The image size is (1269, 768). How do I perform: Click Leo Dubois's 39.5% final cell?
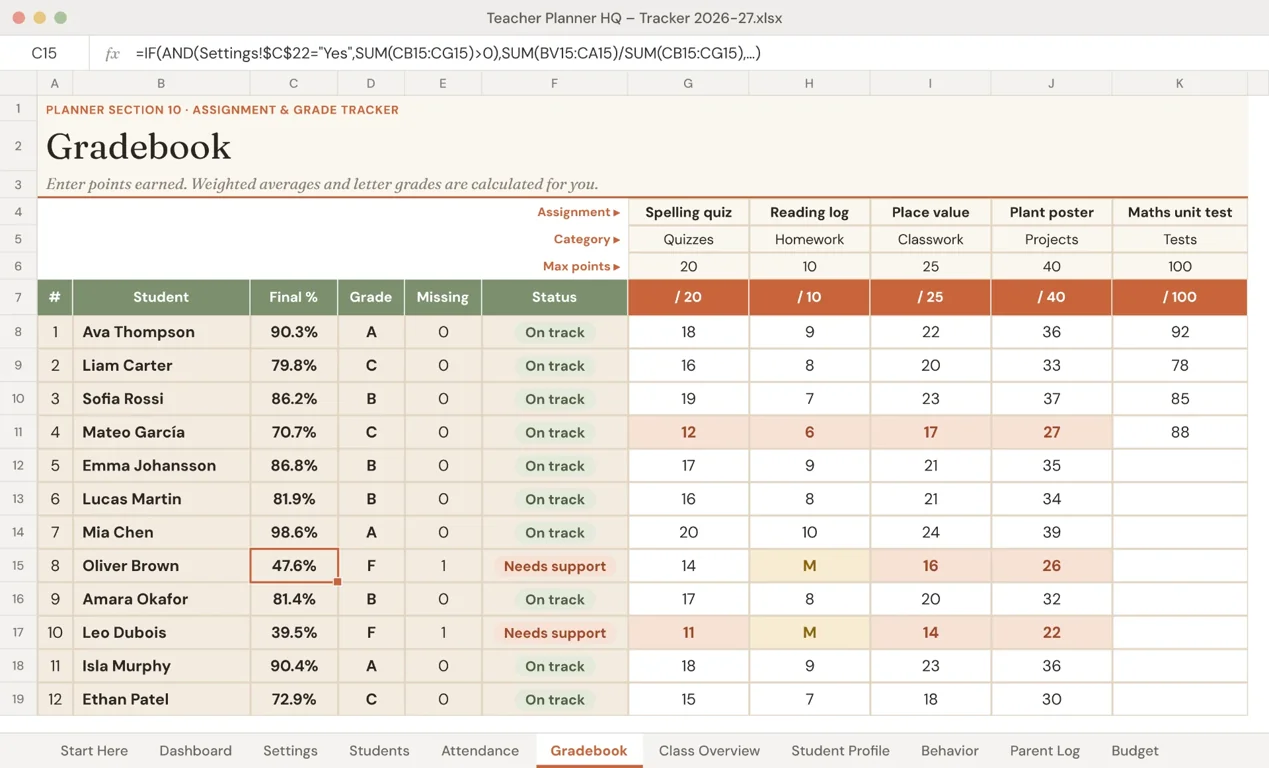point(294,632)
